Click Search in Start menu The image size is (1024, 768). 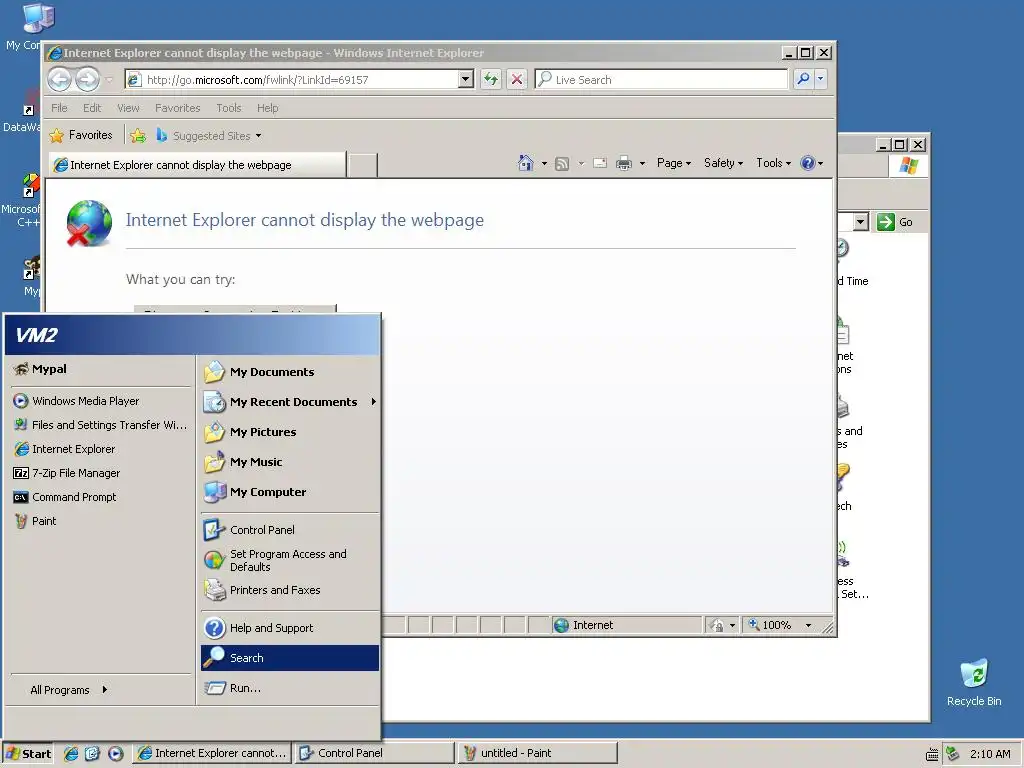(290, 658)
